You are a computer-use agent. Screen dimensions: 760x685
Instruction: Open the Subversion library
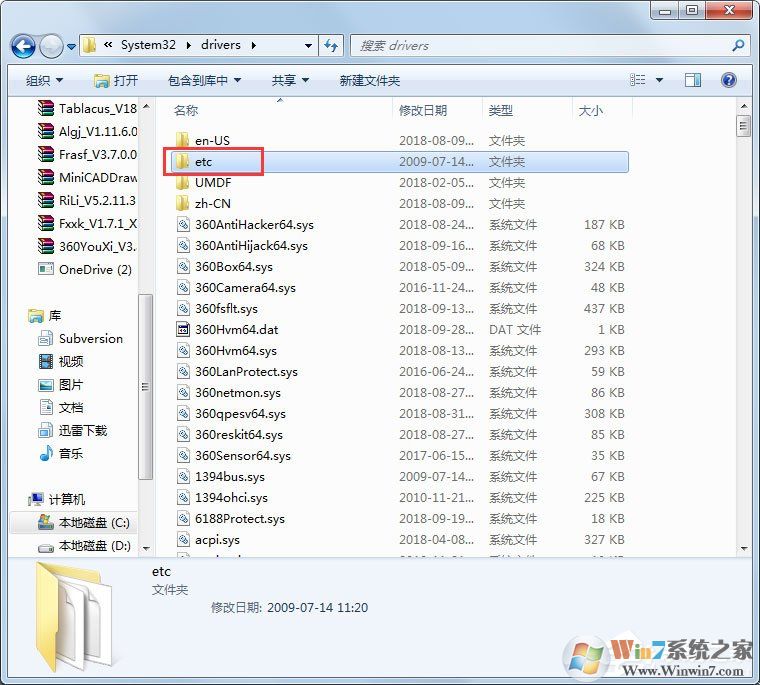pyautogui.click(x=81, y=338)
